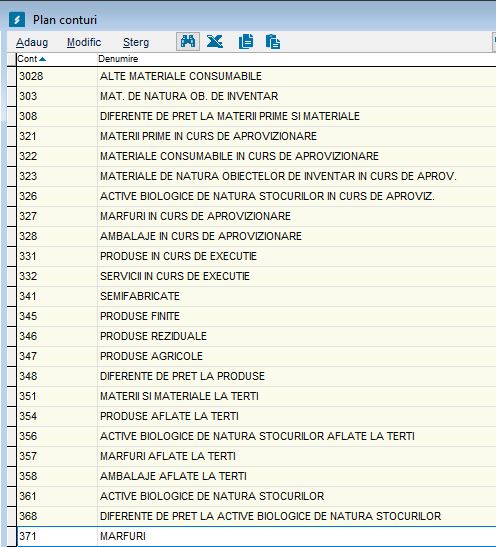This screenshot has height=547, width=496.
Task: Select account row 3028
Action: (x=256, y=76)
